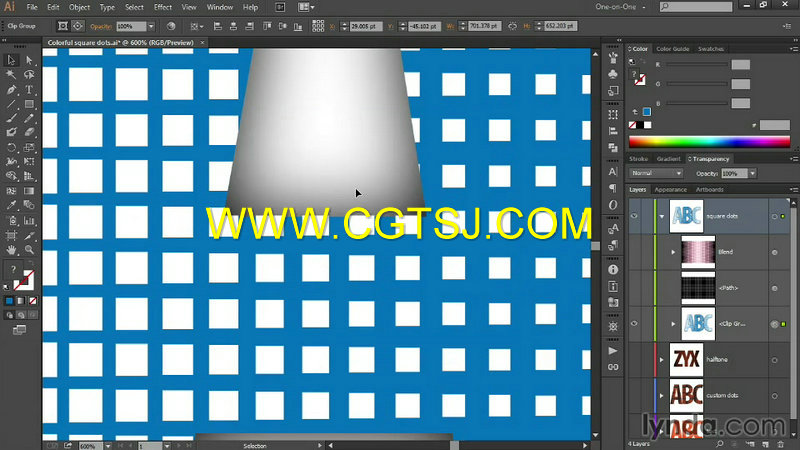Select the Magic Wand tool
The height and width of the screenshot is (450, 800).
tap(11, 74)
